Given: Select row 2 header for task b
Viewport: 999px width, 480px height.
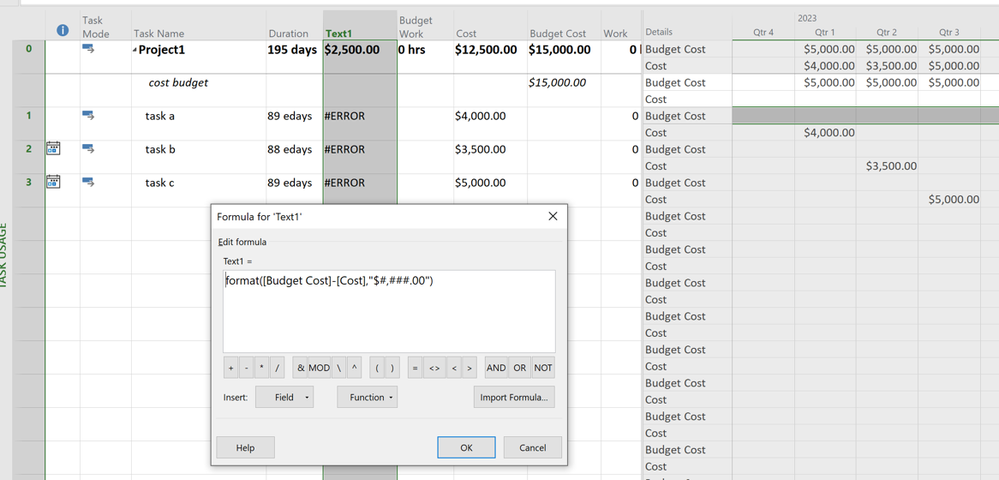Looking at the screenshot, I should pos(29,157).
